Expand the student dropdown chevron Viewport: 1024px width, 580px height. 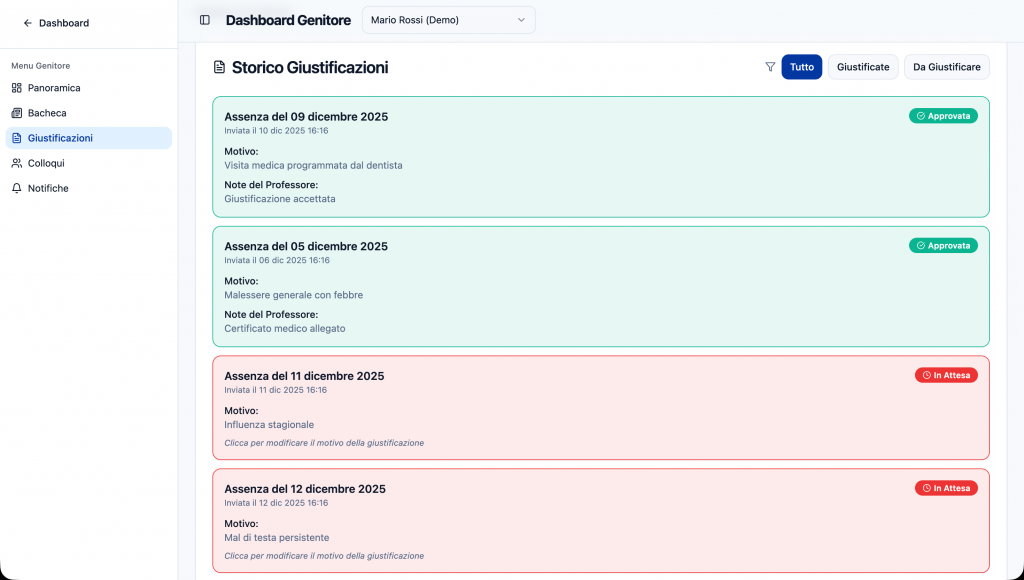point(521,19)
